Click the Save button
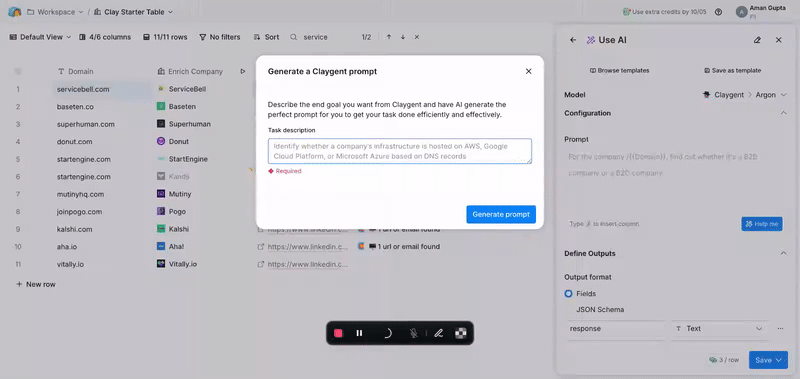This screenshot has height=379, width=800. (x=768, y=360)
